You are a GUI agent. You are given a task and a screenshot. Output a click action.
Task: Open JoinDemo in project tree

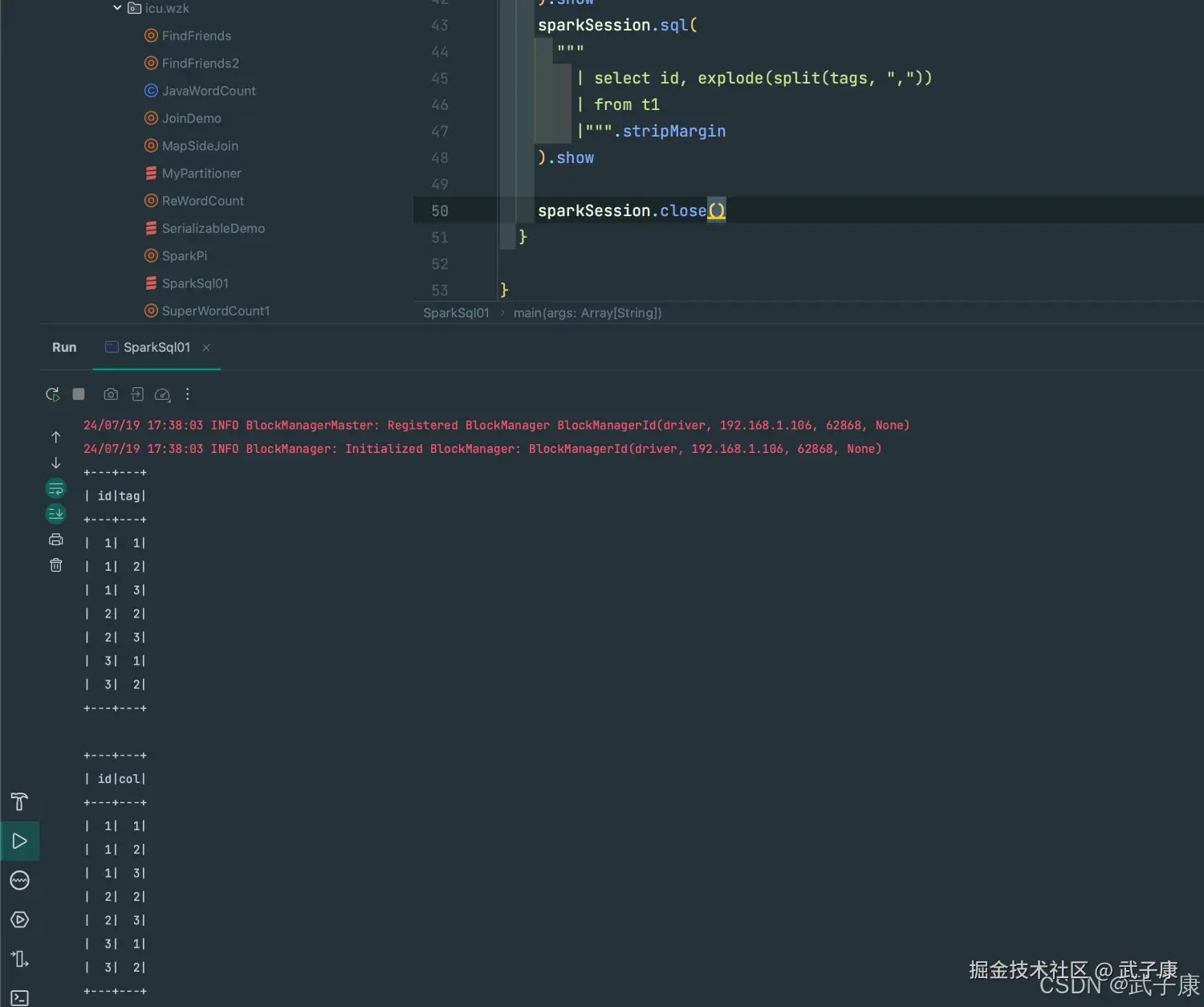191,118
